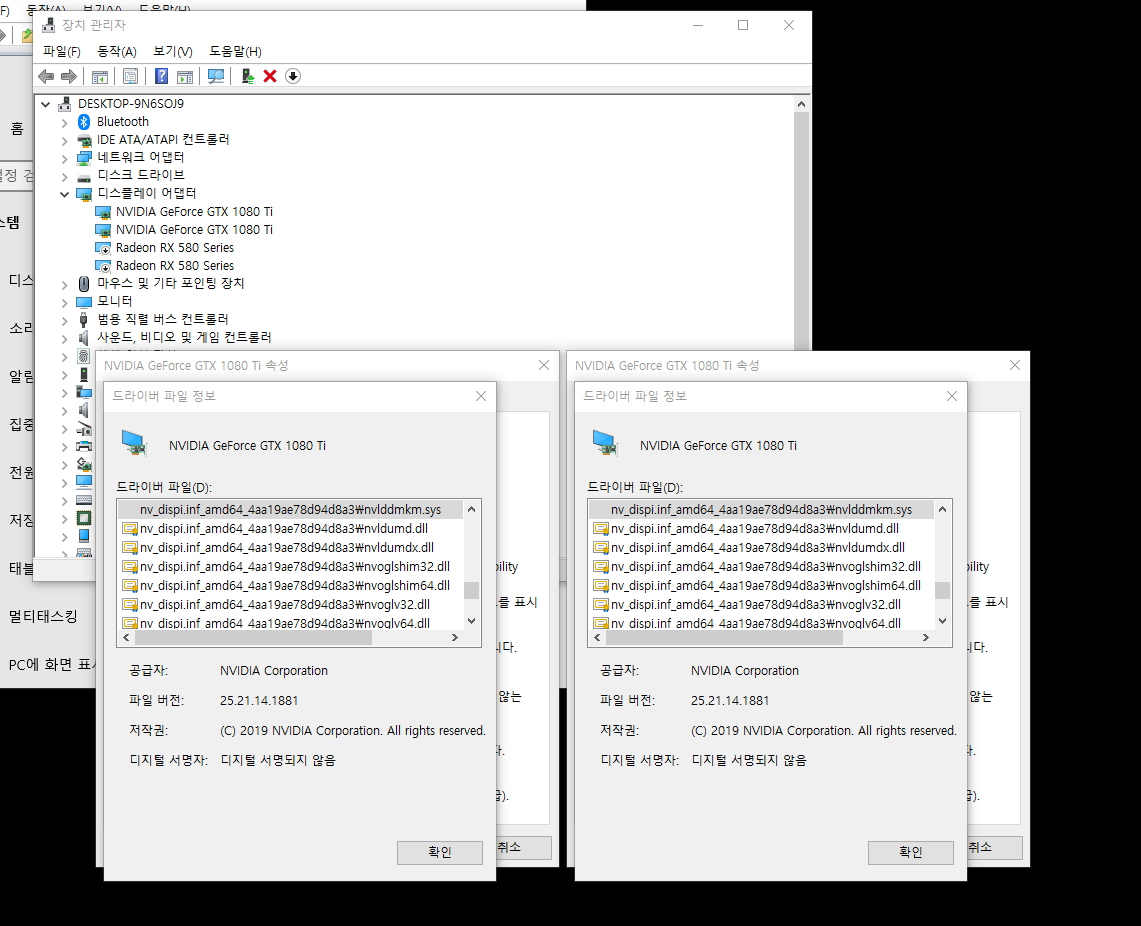The width and height of the screenshot is (1141, 926).
Task: Toggle the console tree pane toolbar icon
Action: (x=100, y=76)
